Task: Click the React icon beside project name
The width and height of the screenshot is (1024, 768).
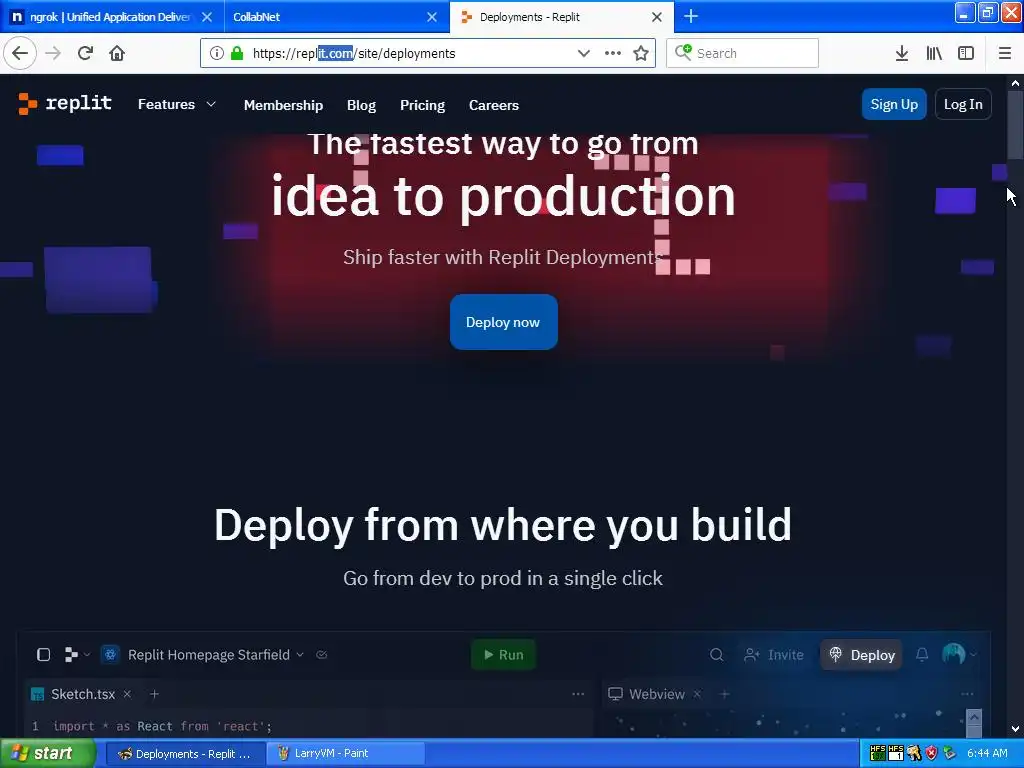Action: pos(110,654)
